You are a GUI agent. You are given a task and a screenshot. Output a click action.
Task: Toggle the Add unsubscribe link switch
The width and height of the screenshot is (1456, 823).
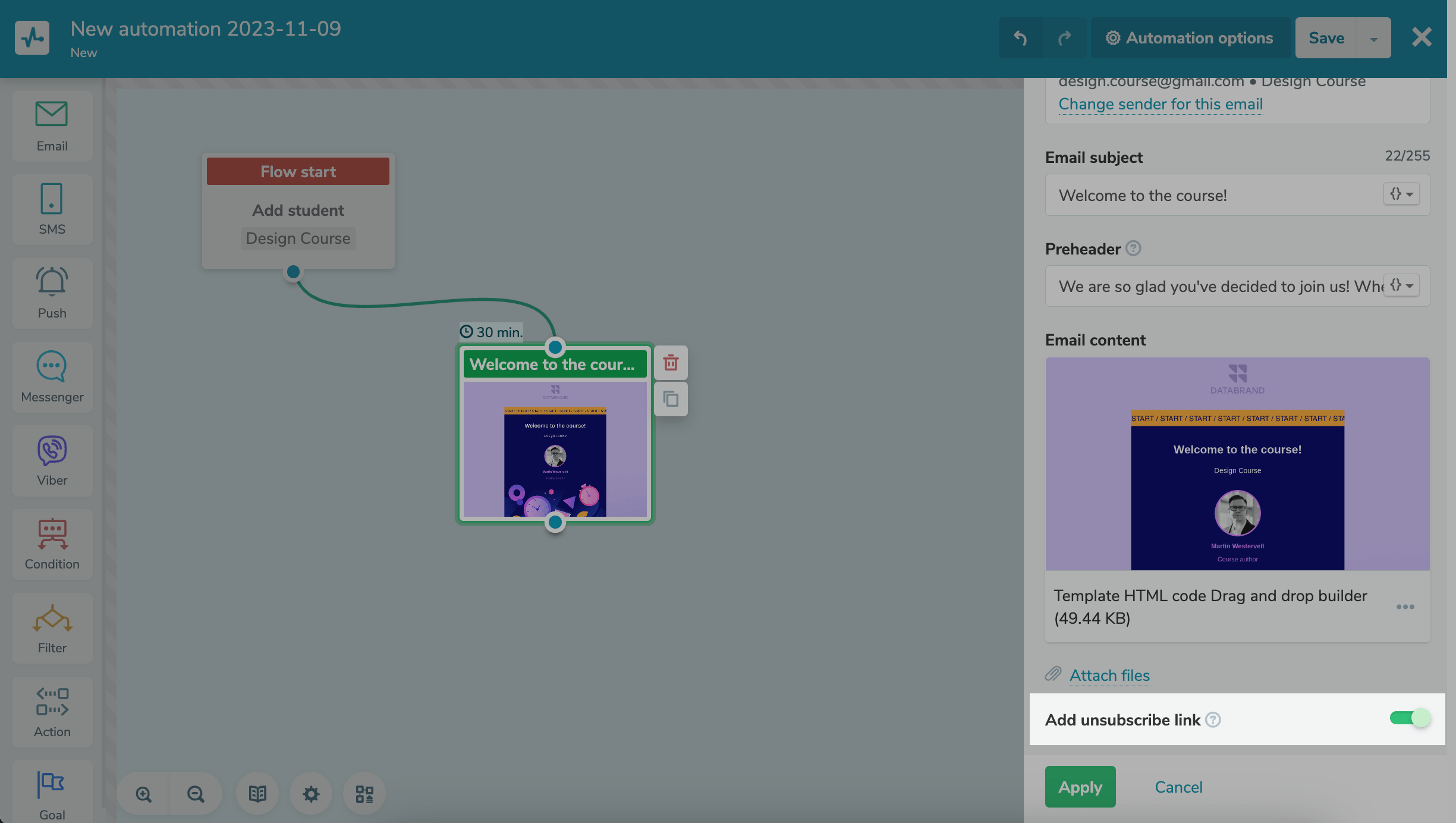(x=1409, y=718)
